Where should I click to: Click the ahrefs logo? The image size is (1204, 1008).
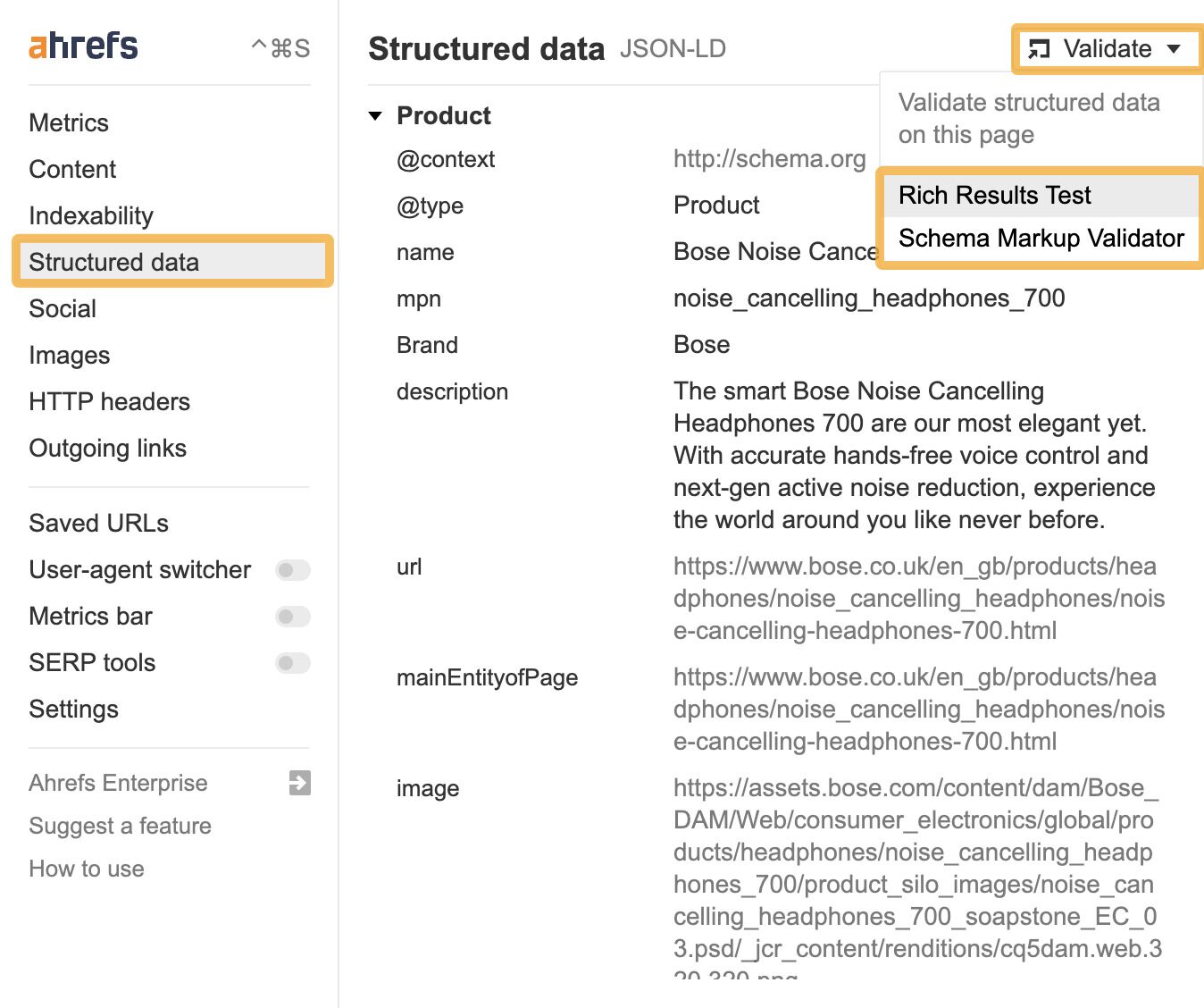(x=82, y=43)
